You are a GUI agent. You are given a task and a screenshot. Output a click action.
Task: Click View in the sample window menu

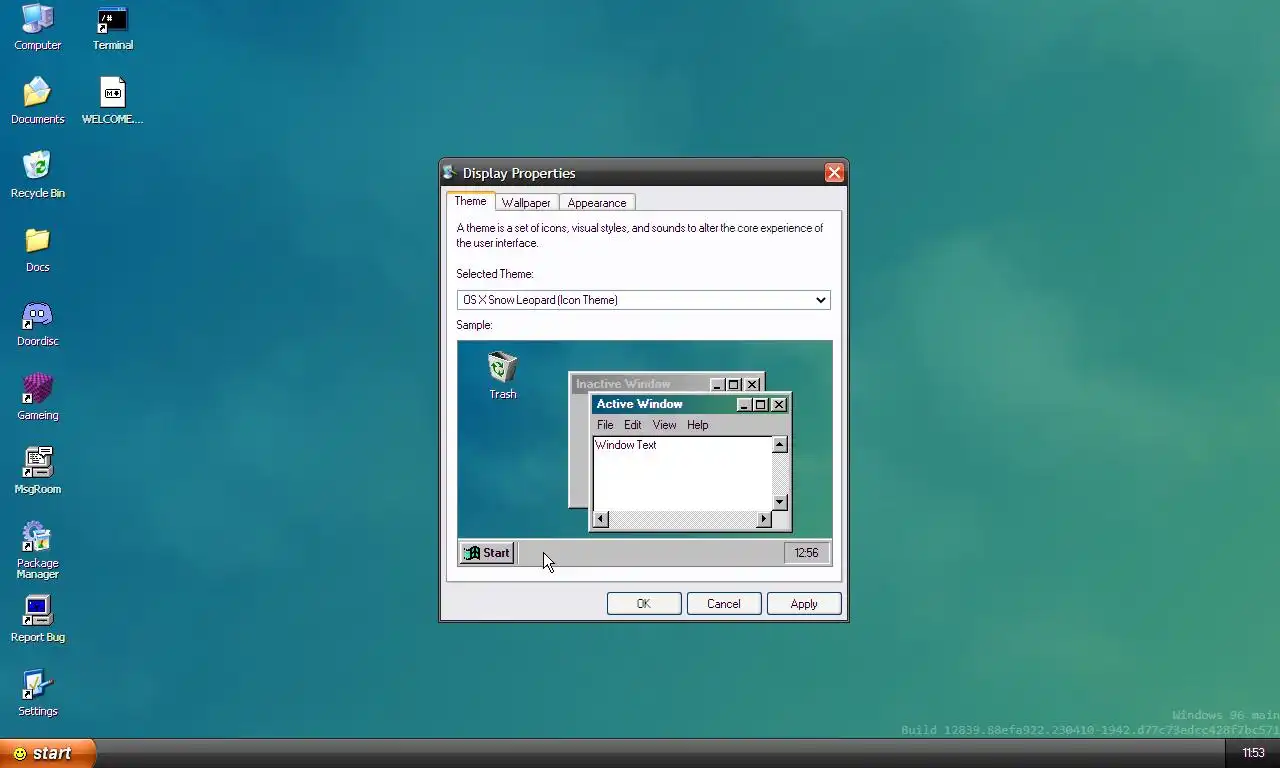point(665,425)
